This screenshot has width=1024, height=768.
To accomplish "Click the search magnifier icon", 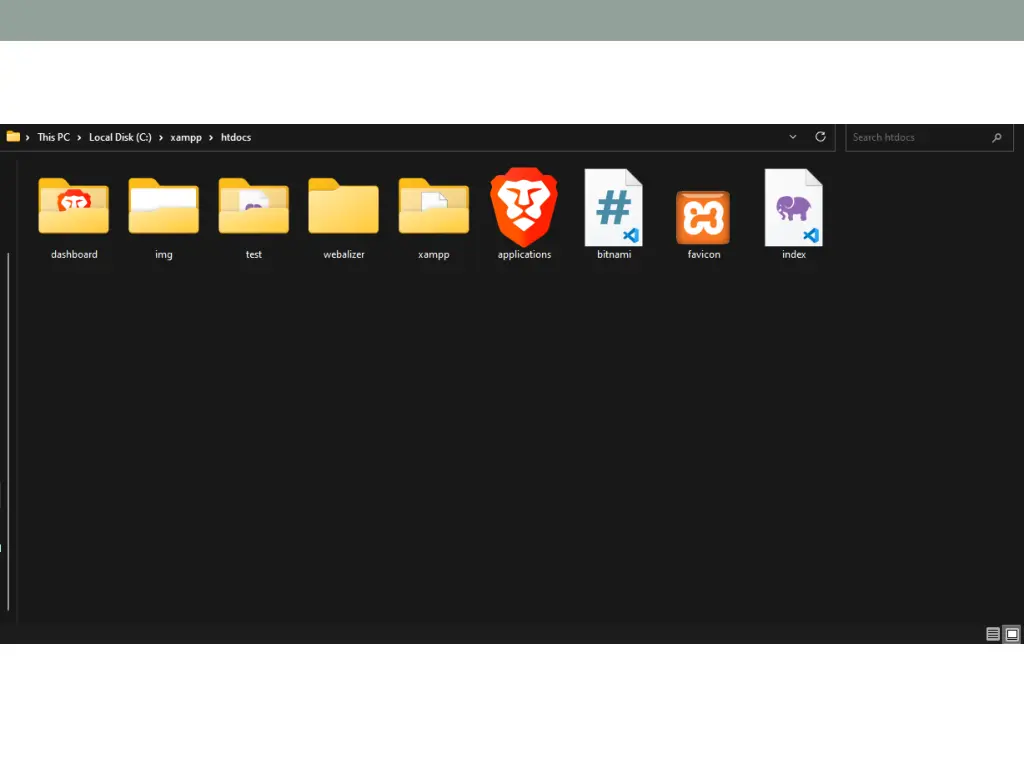I will pos(996,138).
